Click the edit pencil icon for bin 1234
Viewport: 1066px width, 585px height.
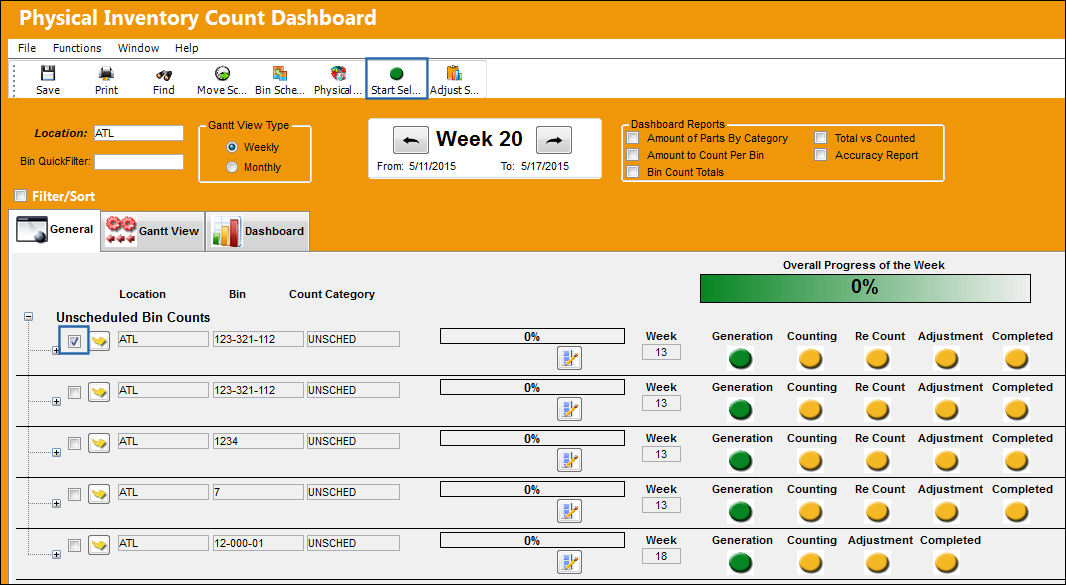[569, 460]
